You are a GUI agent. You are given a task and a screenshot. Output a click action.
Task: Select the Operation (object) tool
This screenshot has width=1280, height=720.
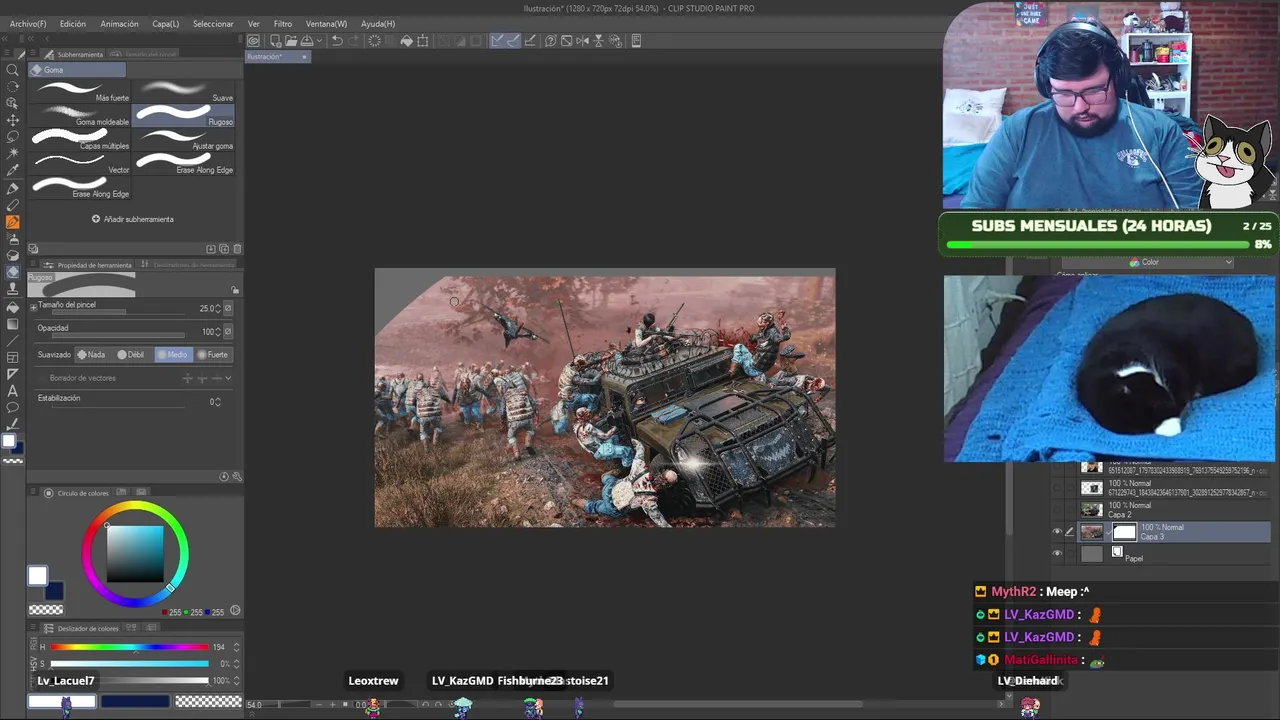coord(13,103)
